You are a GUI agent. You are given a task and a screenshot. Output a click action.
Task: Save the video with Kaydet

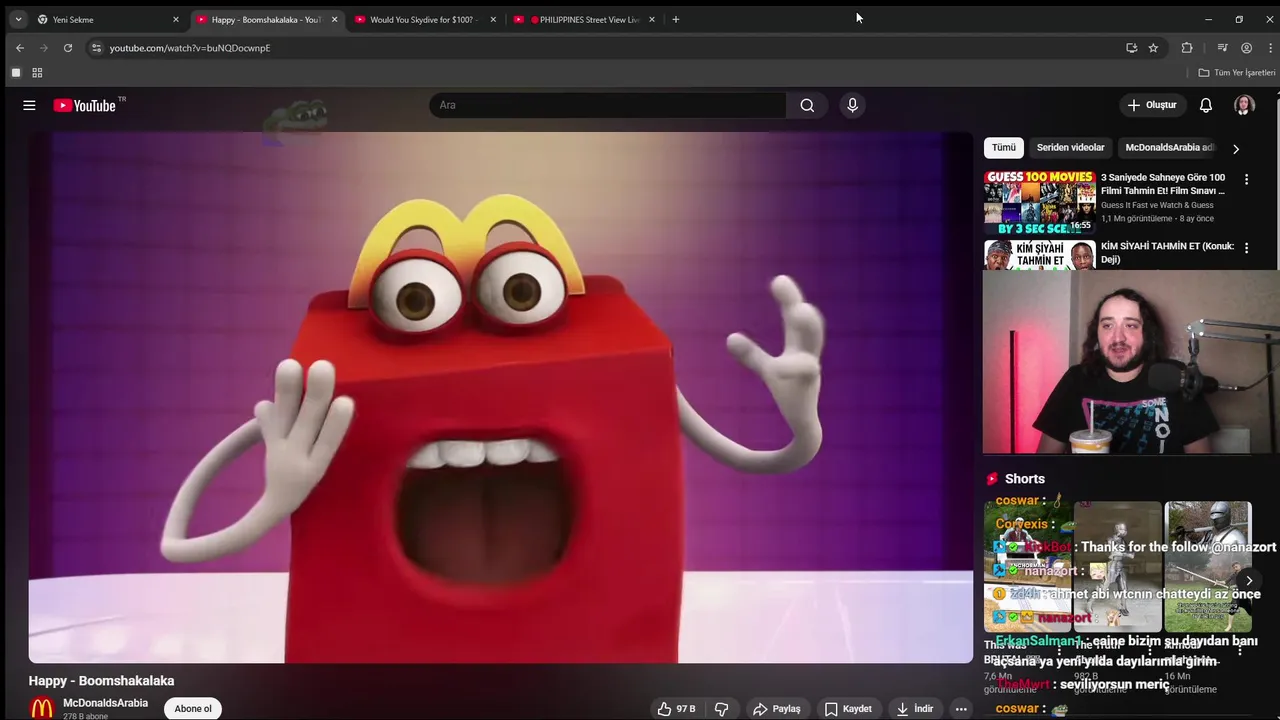(x=848, y=709)
